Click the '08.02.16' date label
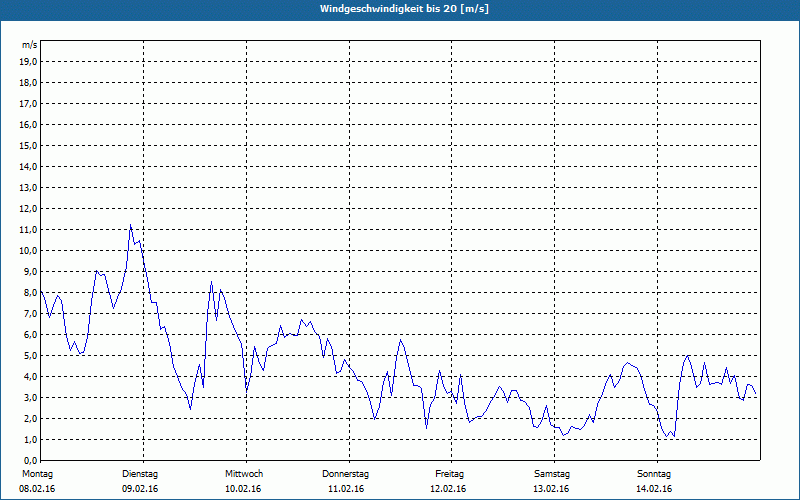 click(37, 489)
